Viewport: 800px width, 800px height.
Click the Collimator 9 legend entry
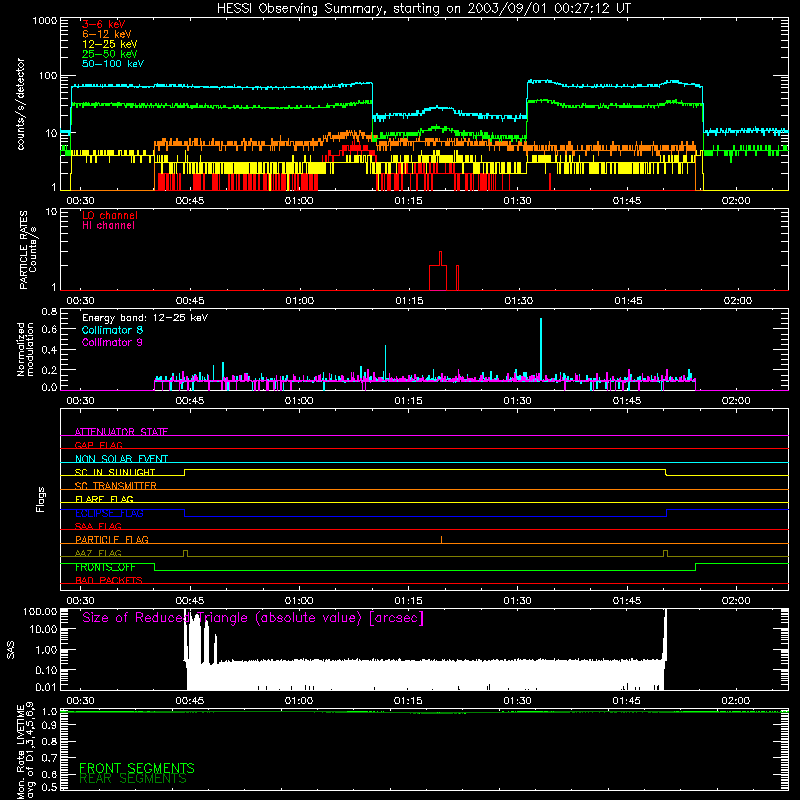click(112, 342)
